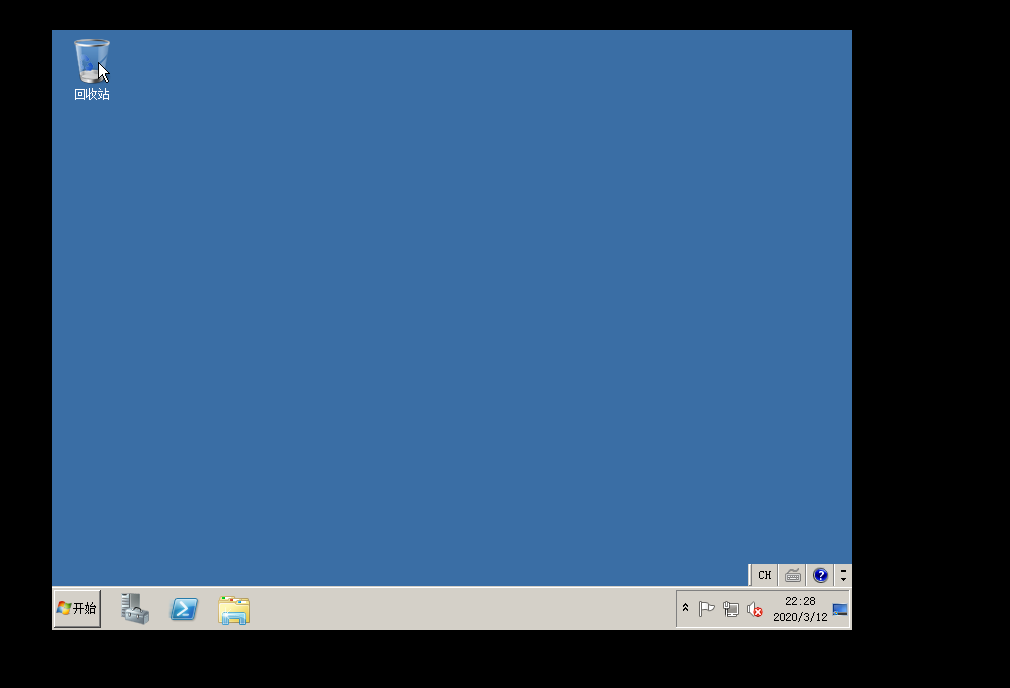Select the Recycle Bin (回收站) desktop icon
The height and width of the screenshot is (688, 1010).
click(x=91, y=70)
